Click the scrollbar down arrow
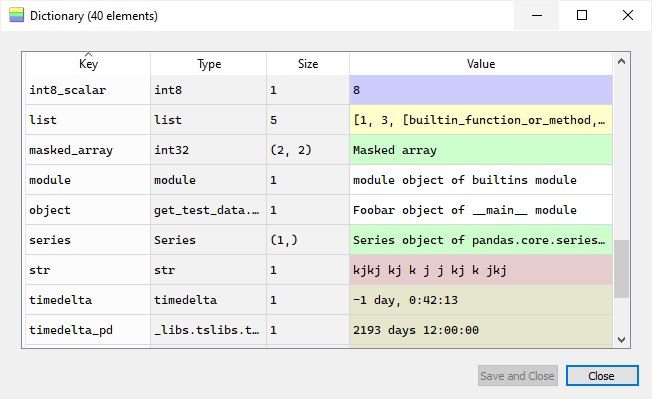The width and height of the screenshot is (652, 399). pos(621,340)
